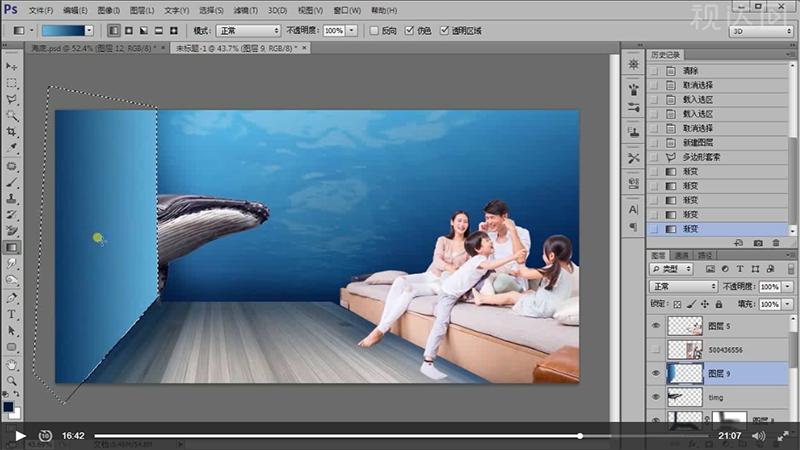
Task: Open layer blend mode 正常 dropdown
Action: pos(683,287)
